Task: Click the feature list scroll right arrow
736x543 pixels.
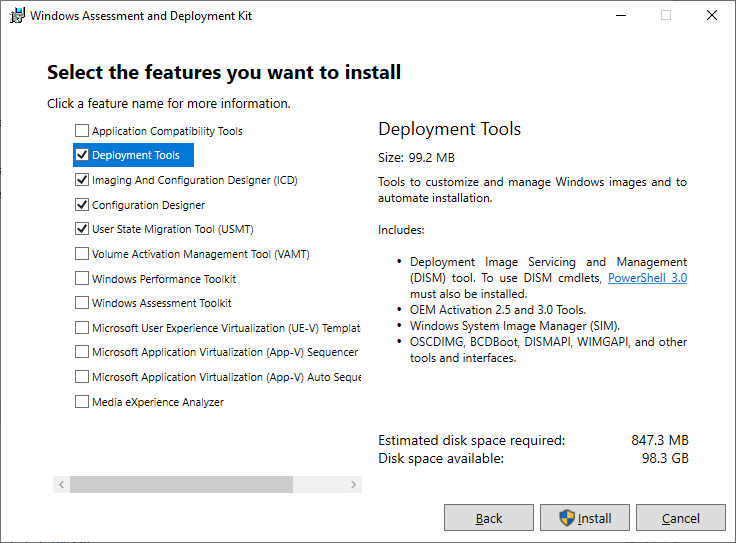Action: [353, 484]
